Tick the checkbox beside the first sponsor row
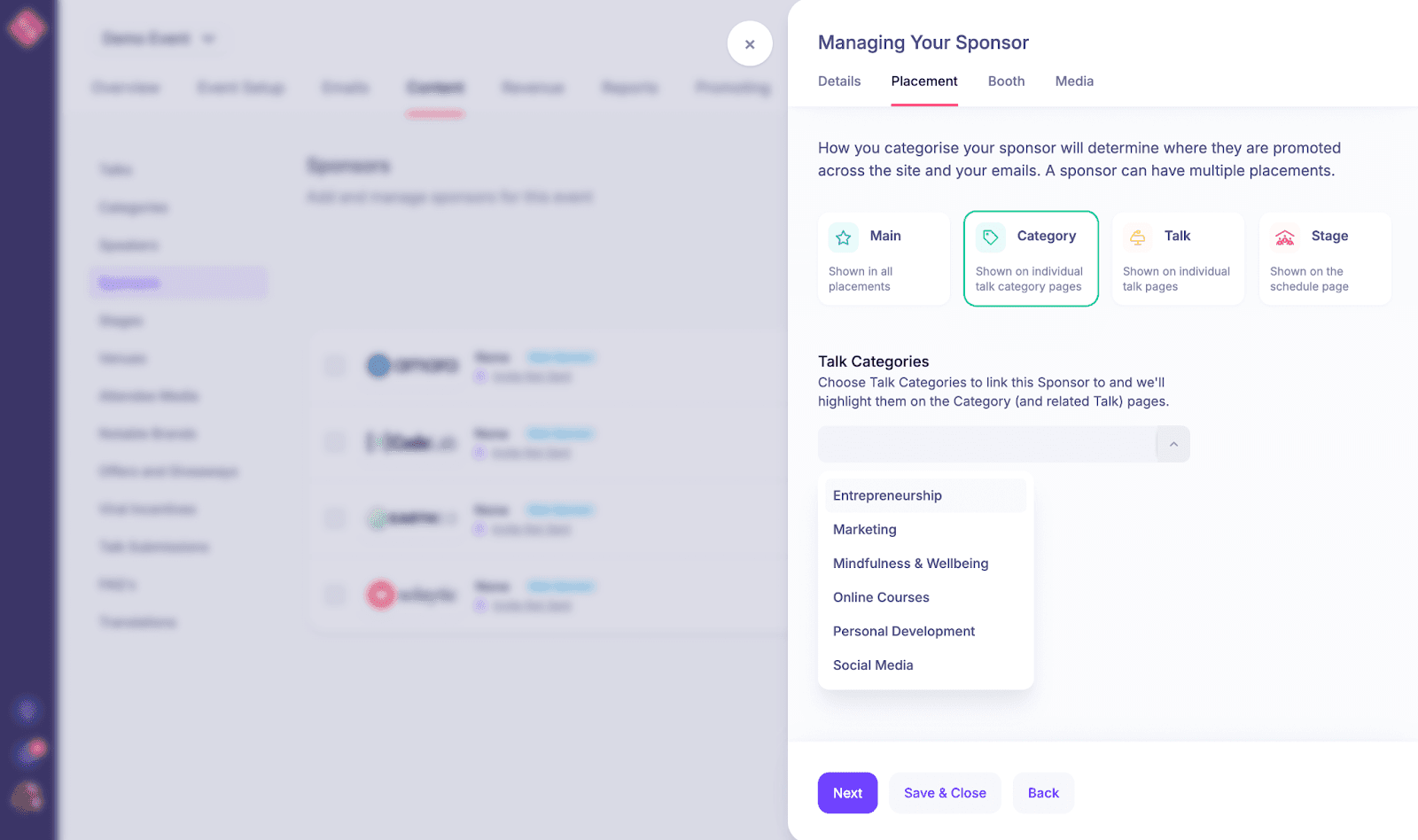This screenshot has width=1418, height=840. (334, 365)
